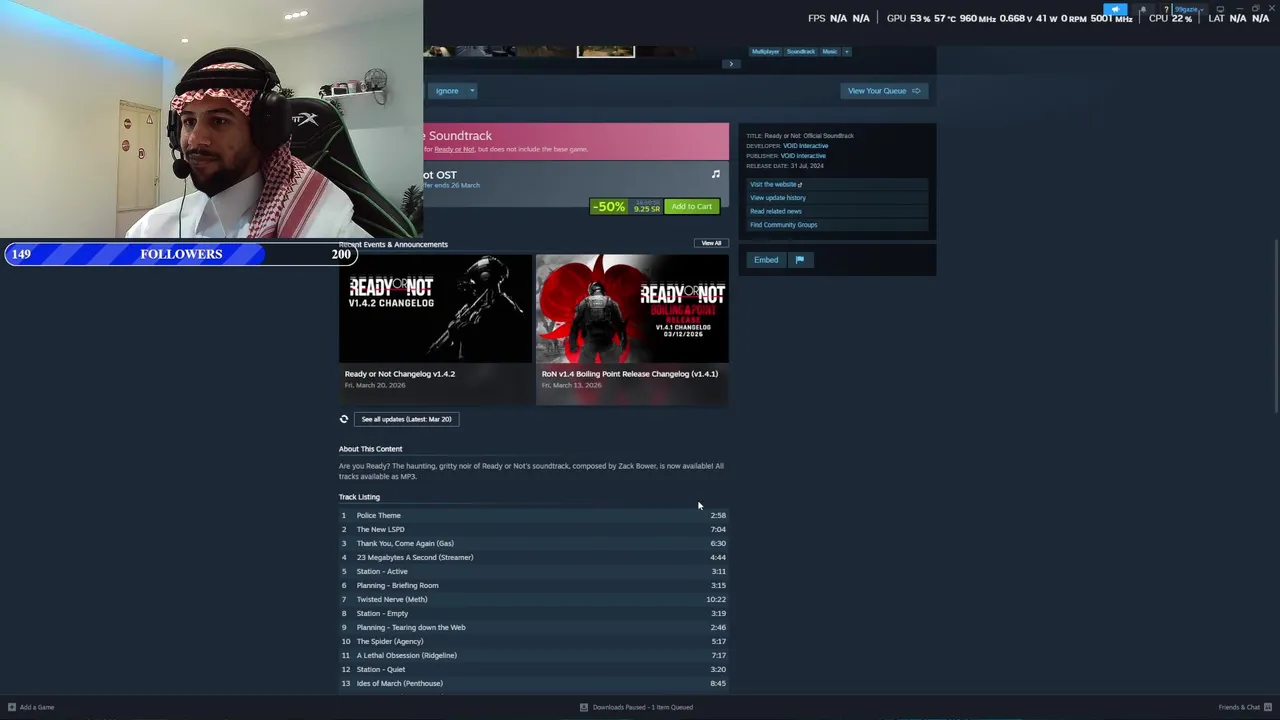Open Visit the website link

point(773,184)
